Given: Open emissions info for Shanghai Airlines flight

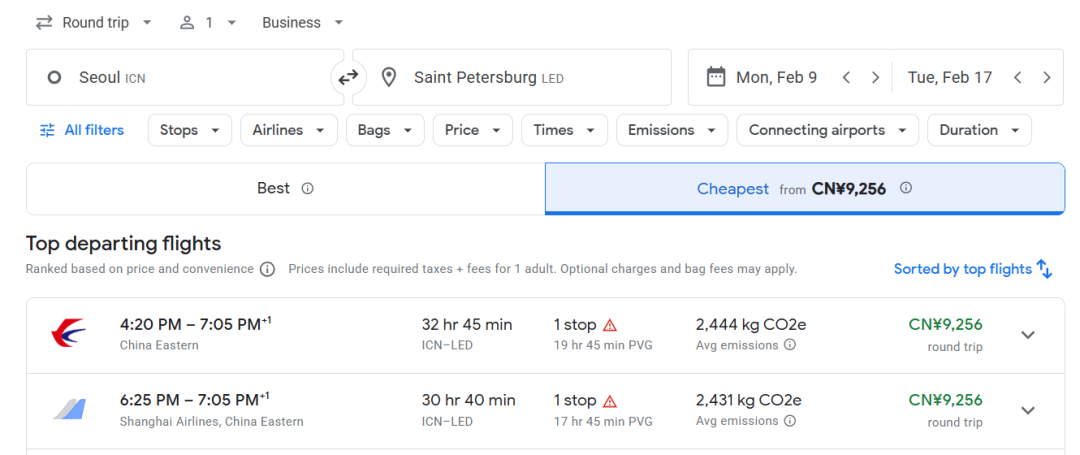Looking at the screenshot, I should click(x=790, y=421).
